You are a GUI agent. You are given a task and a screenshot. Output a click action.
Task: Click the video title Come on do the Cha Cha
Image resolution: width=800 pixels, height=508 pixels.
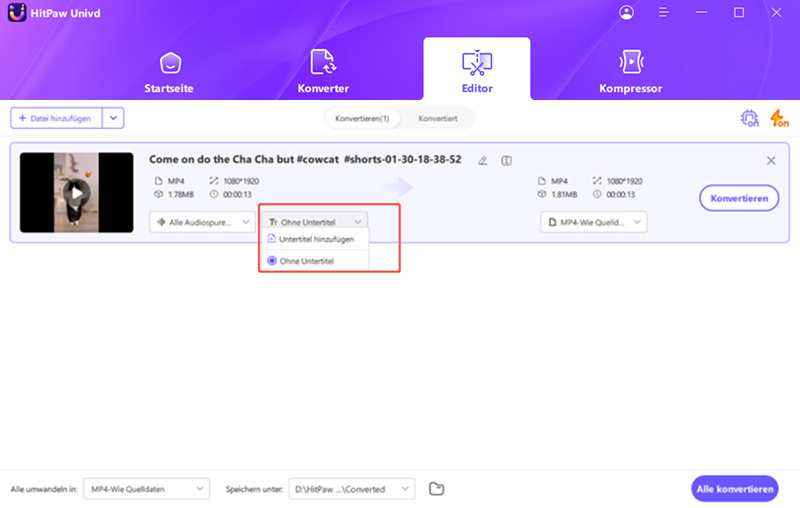305,159
